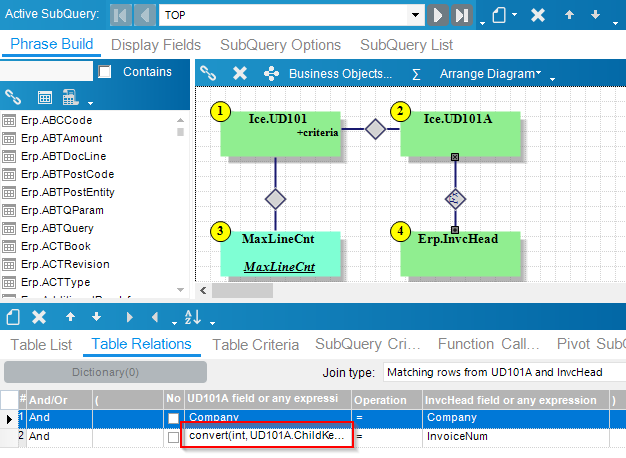
Task: Click the new subquery page icon
Action: pos(499,15)
